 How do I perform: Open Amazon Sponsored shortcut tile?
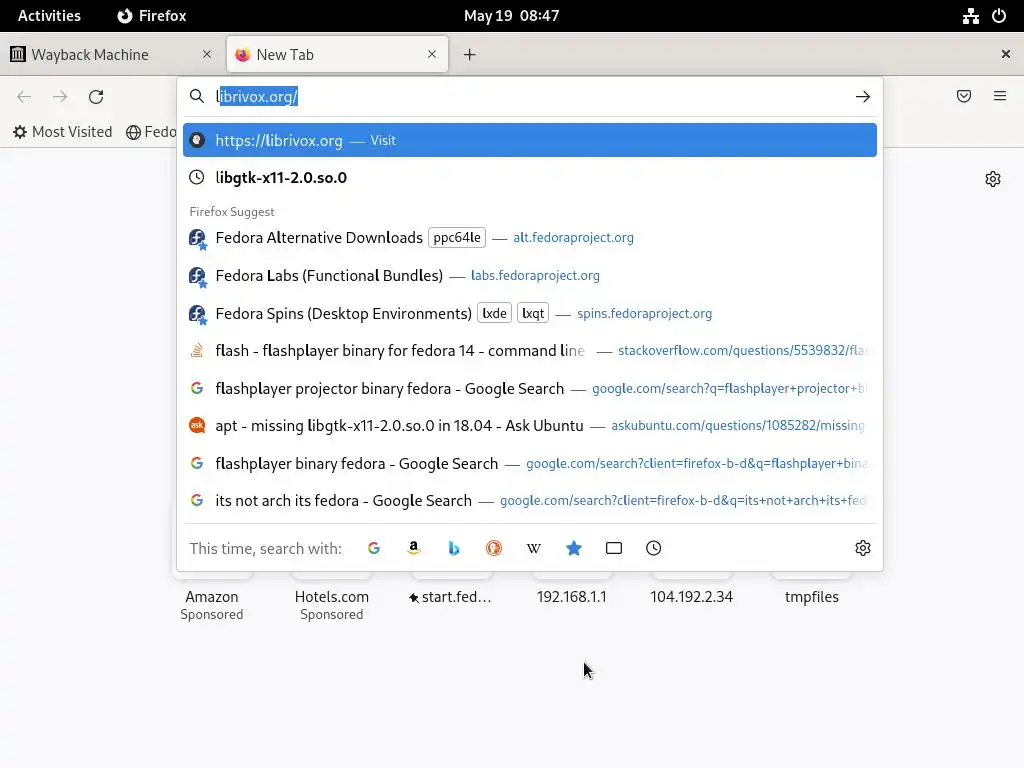point(212,598)
